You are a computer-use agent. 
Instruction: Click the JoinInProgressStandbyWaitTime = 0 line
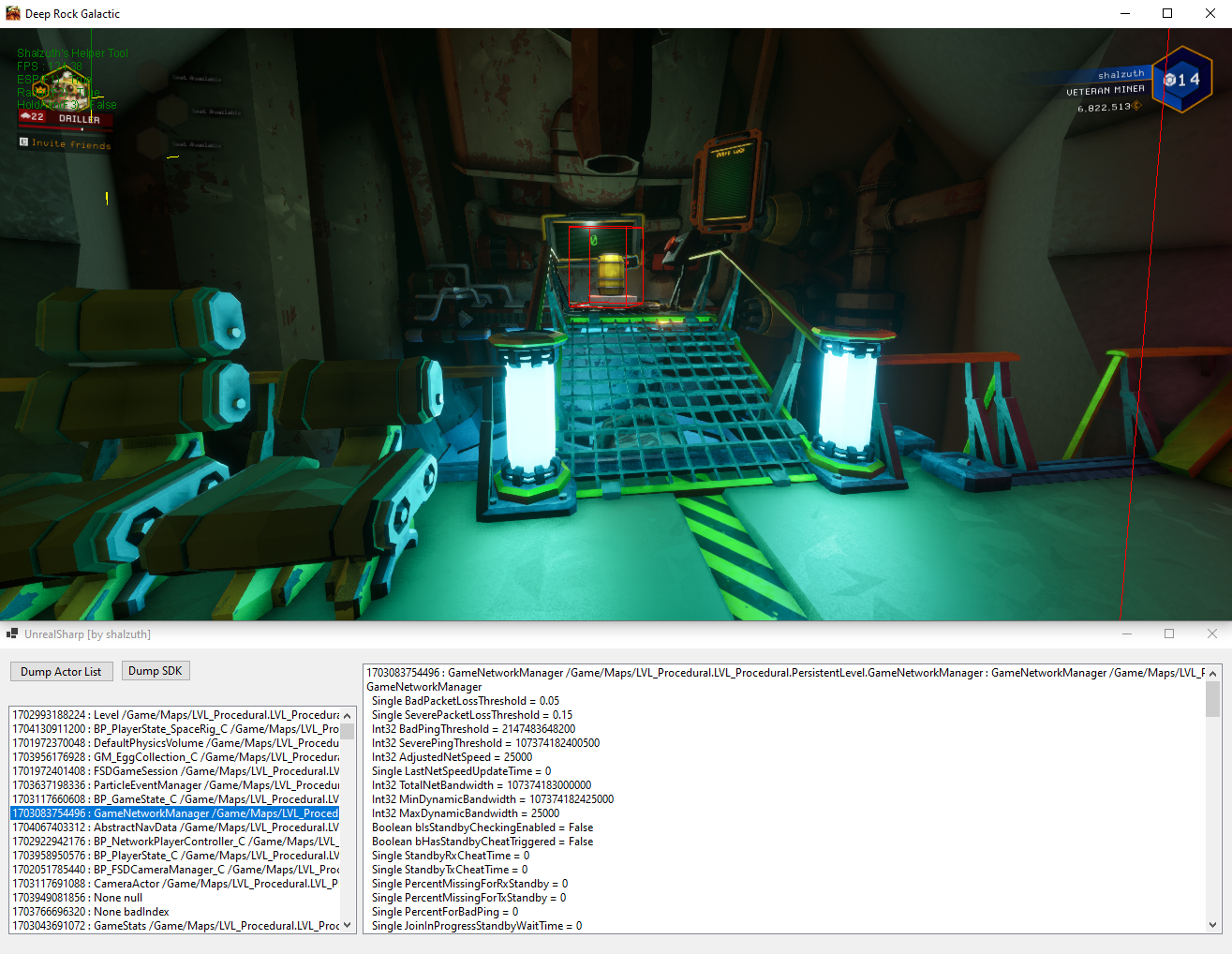pos(477,926)
